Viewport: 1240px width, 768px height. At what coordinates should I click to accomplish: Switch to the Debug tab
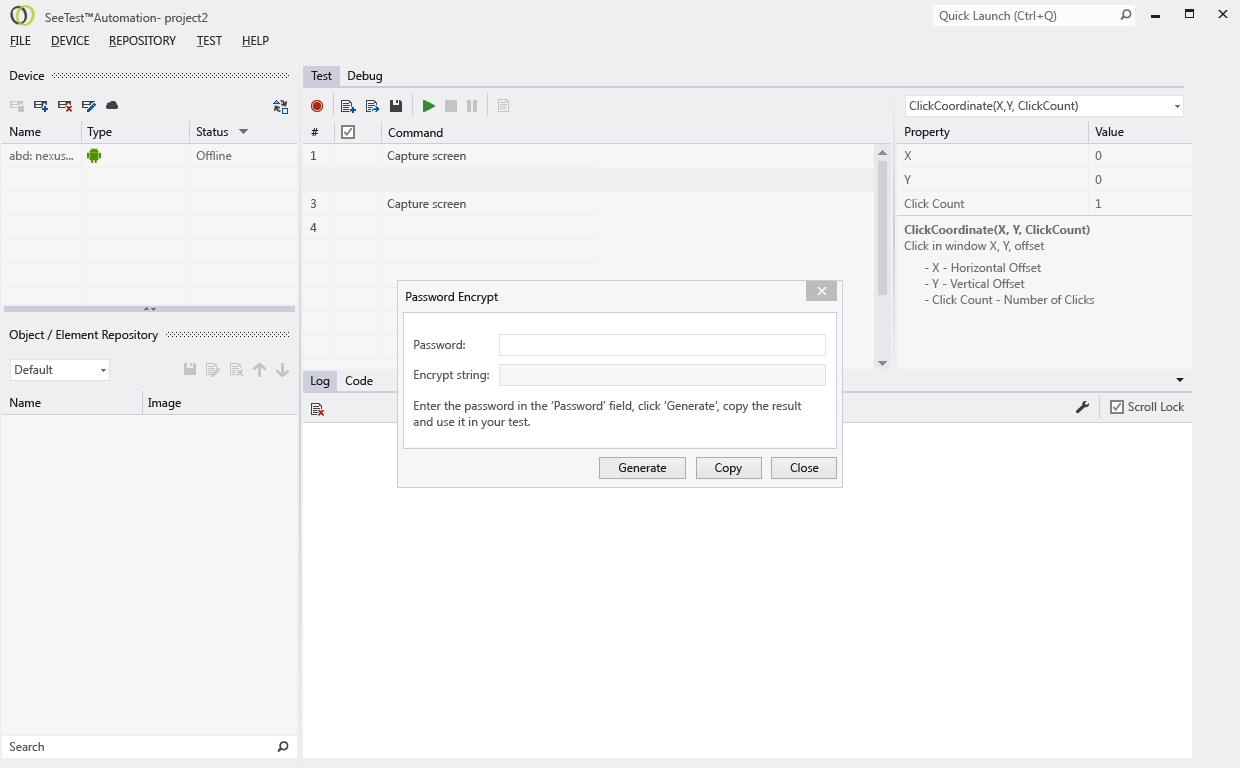(x=365, y=76)
